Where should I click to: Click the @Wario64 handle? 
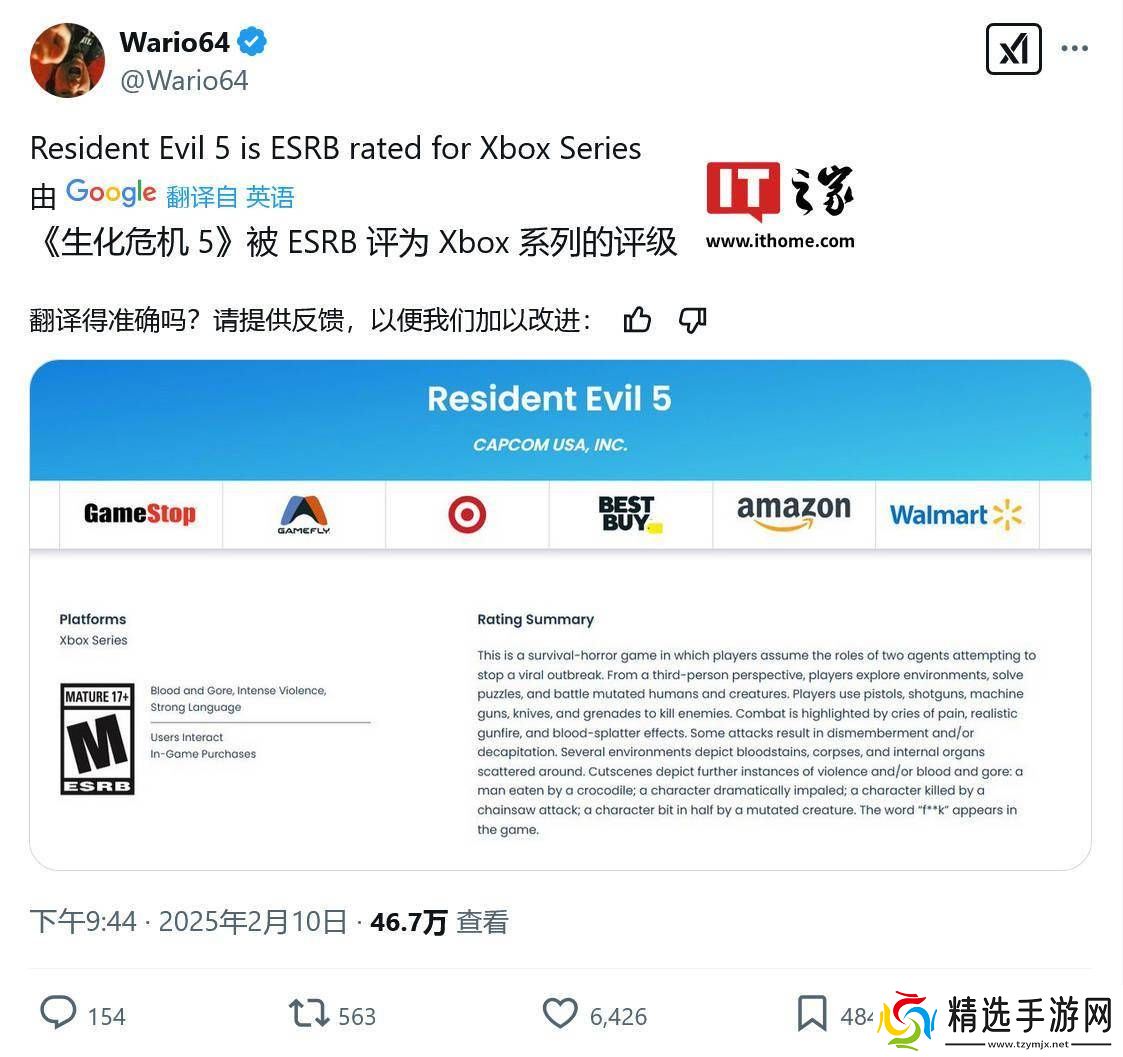coord(184,80)
